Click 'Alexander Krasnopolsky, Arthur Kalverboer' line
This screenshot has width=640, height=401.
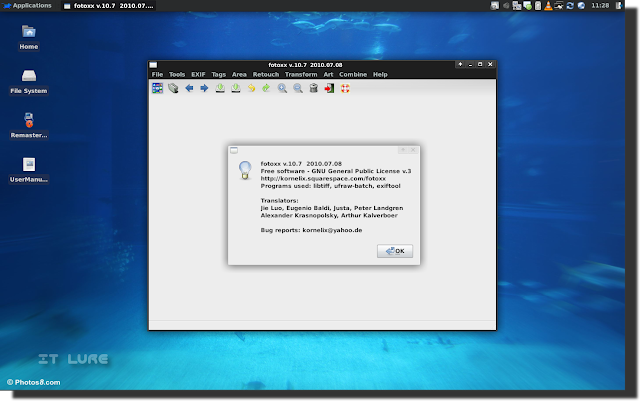[x=329, y=215]
